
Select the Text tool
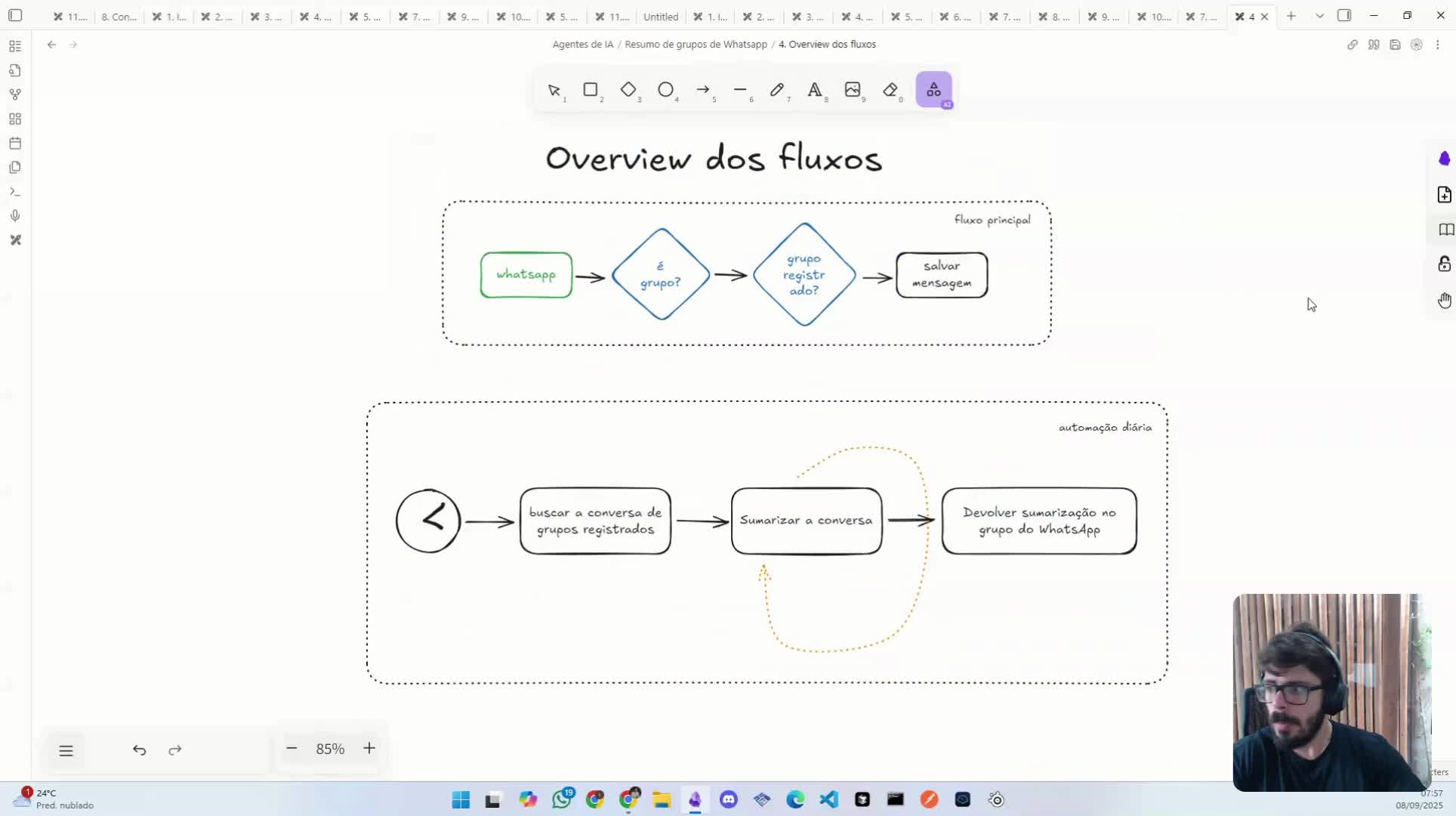[x=816, y=90]
